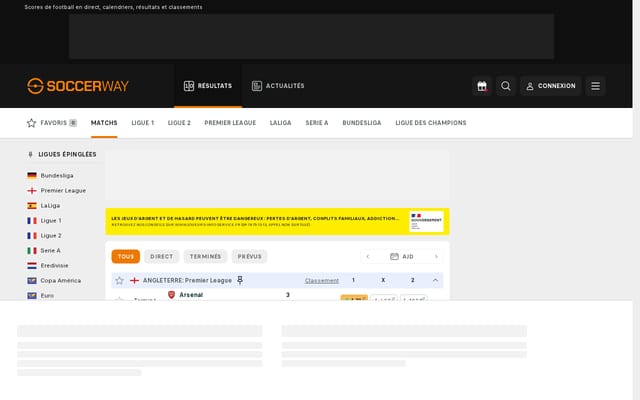Screen dimensions: 640x400
Task: Open the Actualités tab
Action: click(x=278, y=86)
